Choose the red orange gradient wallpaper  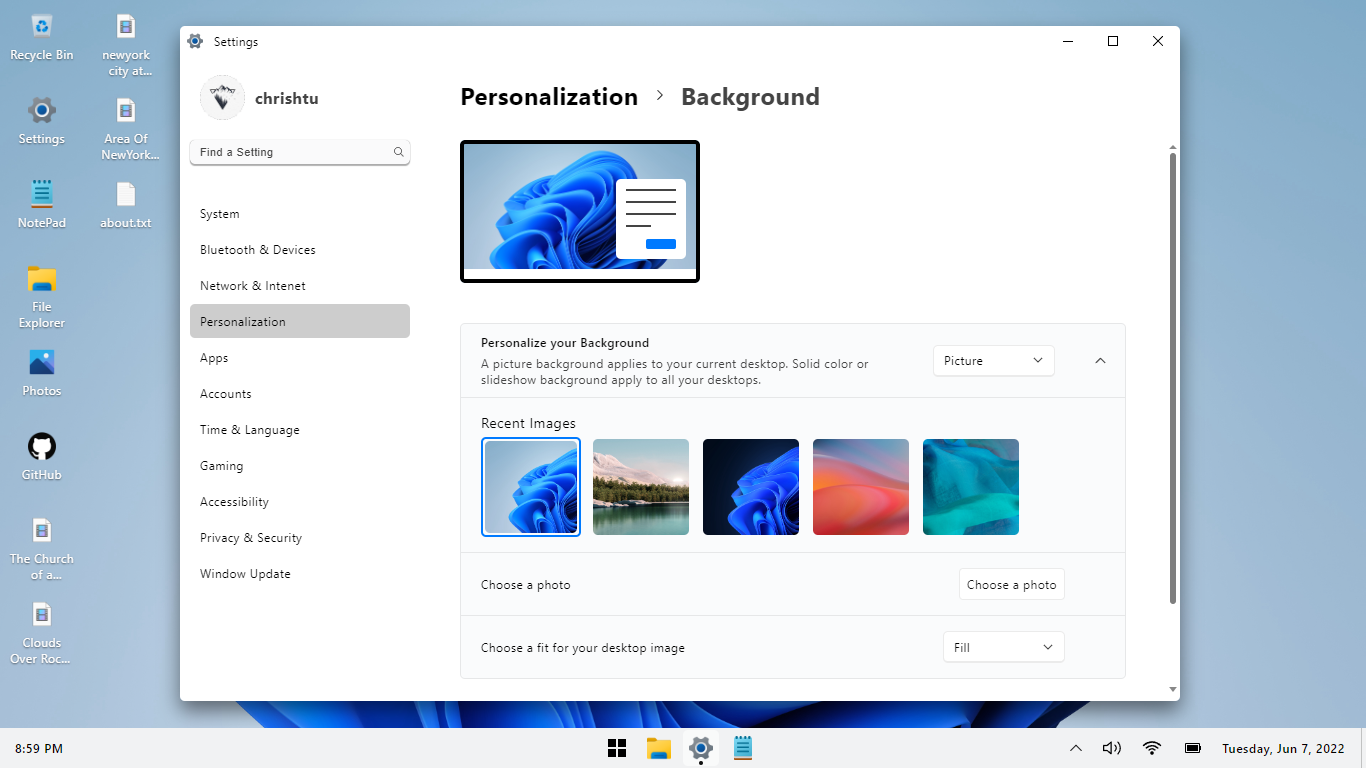[861, 487]
